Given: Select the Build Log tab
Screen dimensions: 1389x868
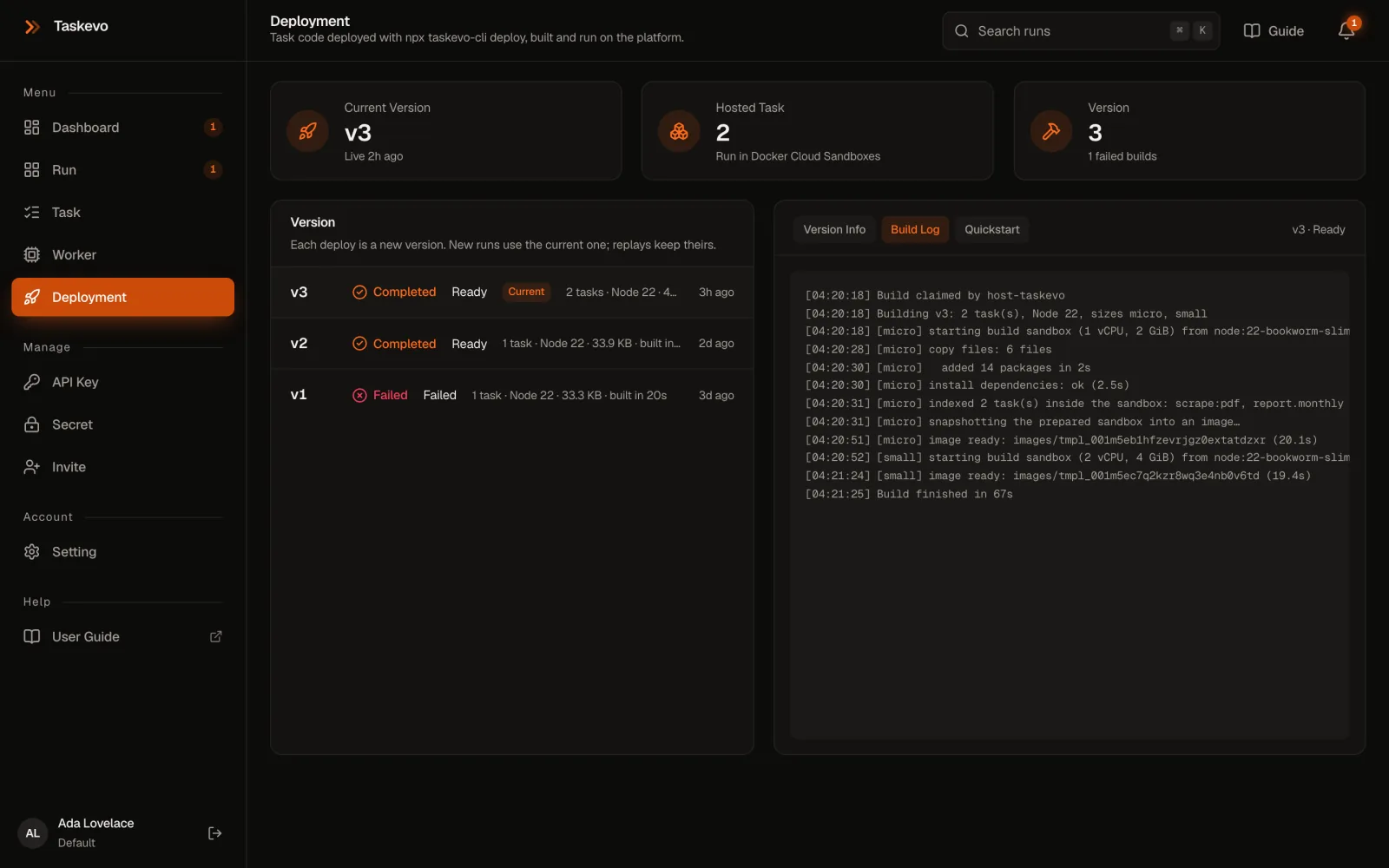Looking at the screenshot, I should click(x=915, y=229).
